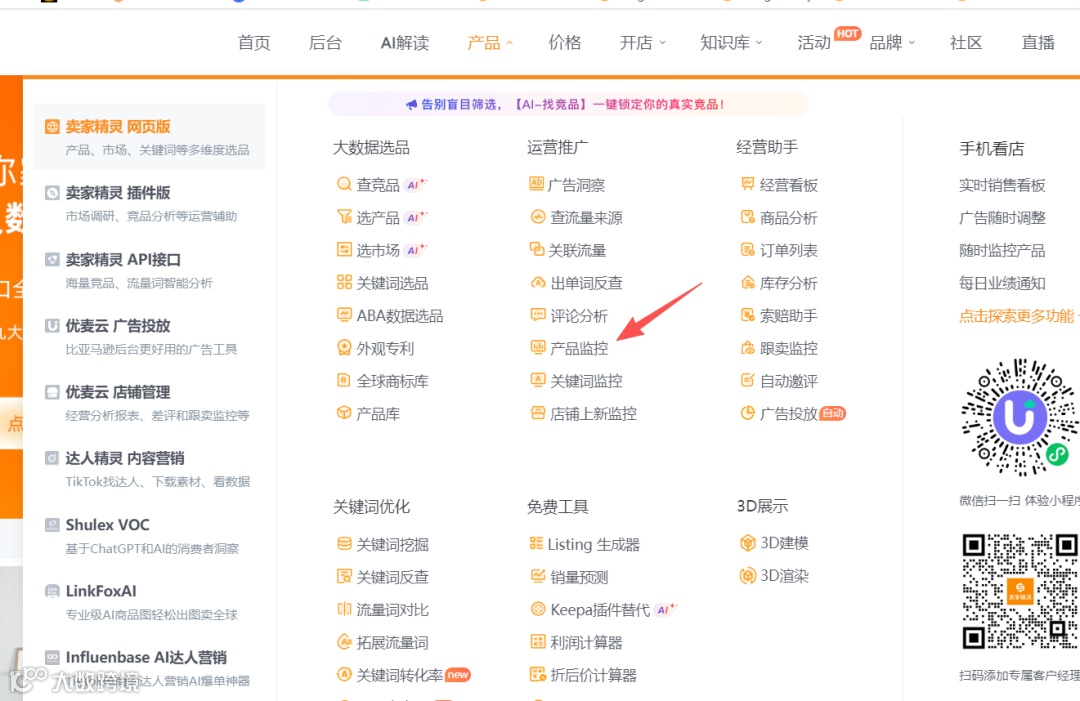Open the 直播 navigation item
This screenshot has width=1080, height=701.
(x=1038, y=43)
